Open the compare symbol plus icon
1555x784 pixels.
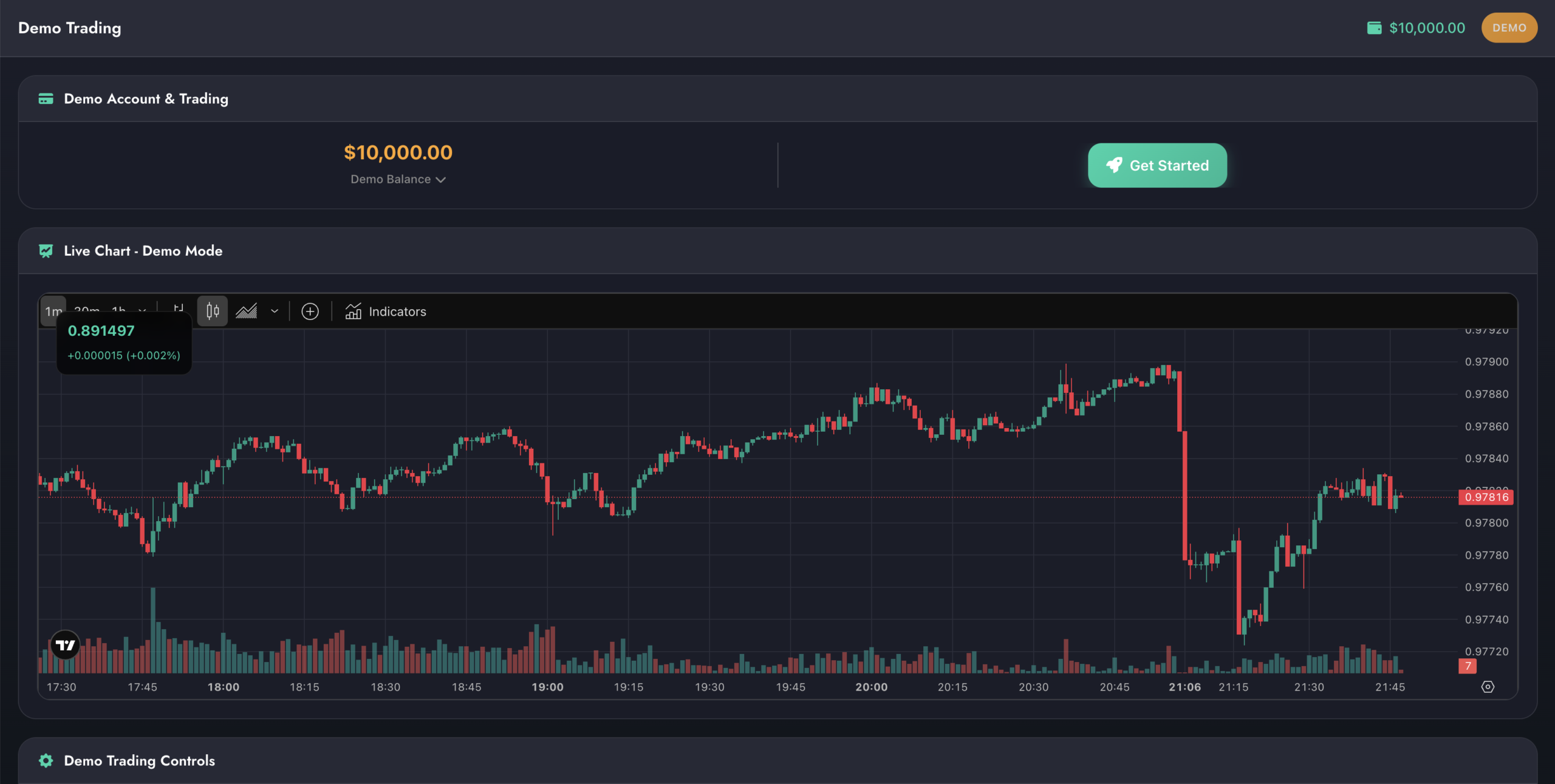310,311
